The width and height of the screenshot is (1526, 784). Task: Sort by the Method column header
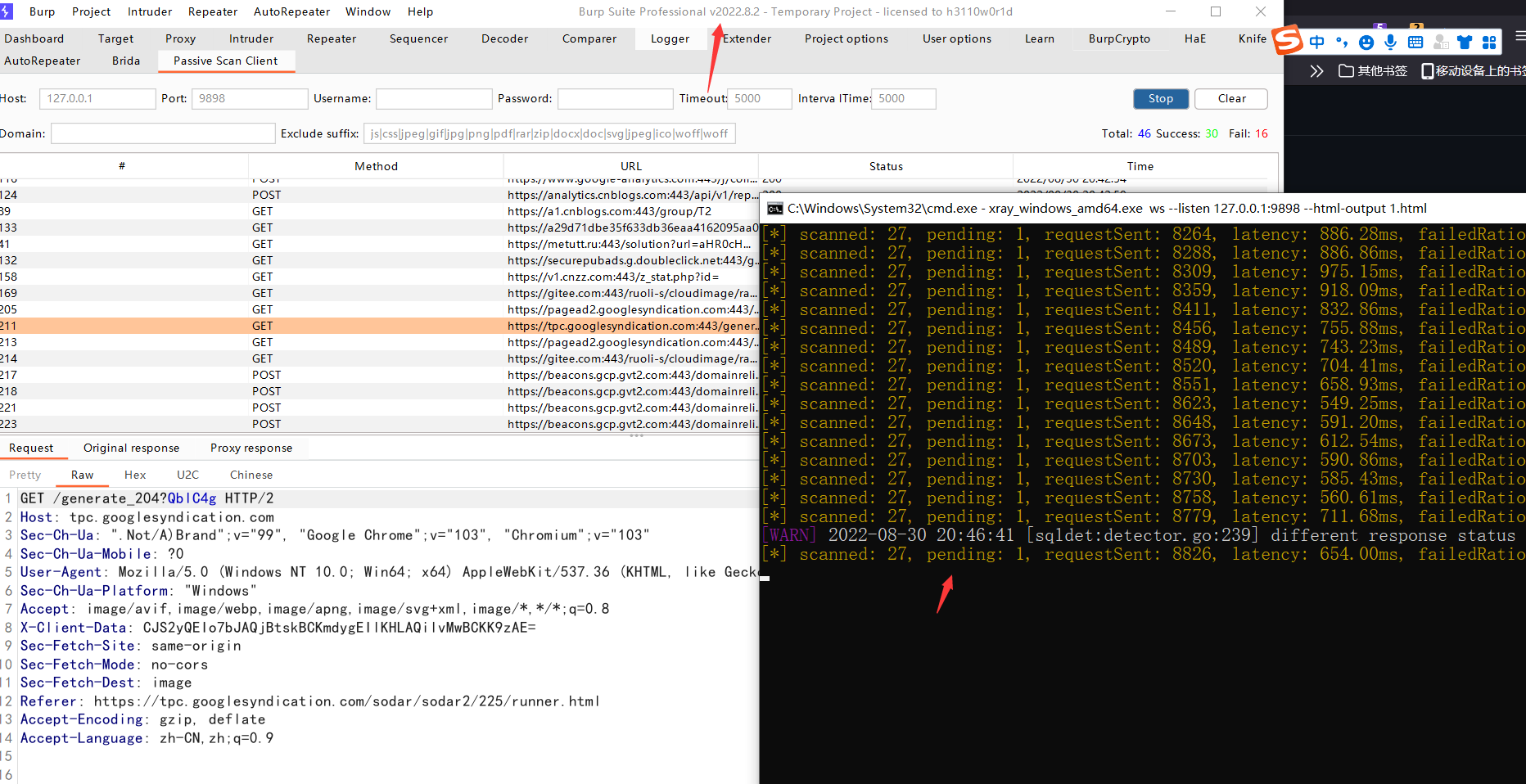pos(376,166)
